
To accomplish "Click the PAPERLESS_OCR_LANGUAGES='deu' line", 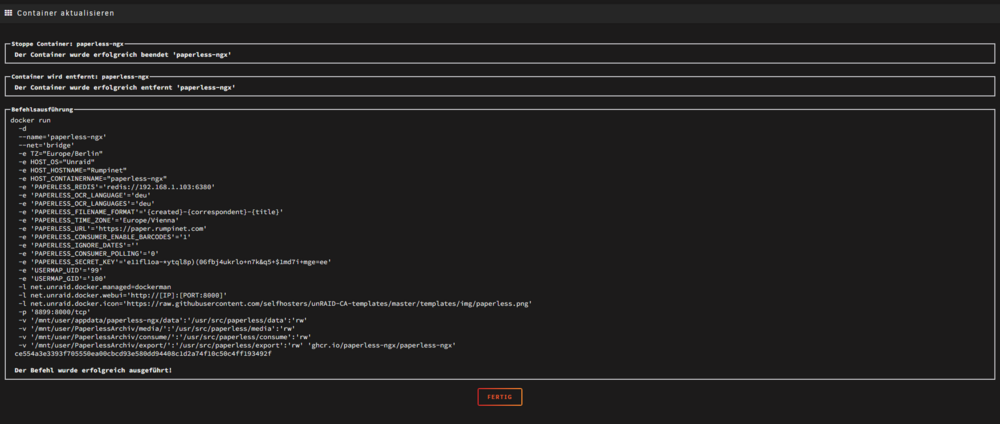I will pyautogui.click(x=86, y=203).
